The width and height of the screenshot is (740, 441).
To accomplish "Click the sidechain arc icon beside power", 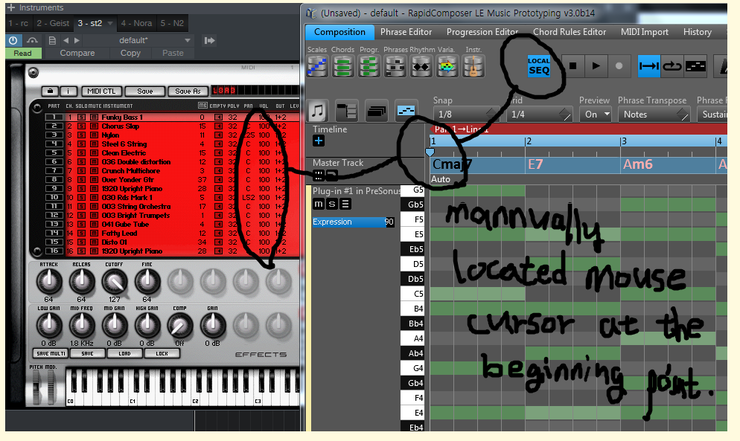I will point(32,41).
